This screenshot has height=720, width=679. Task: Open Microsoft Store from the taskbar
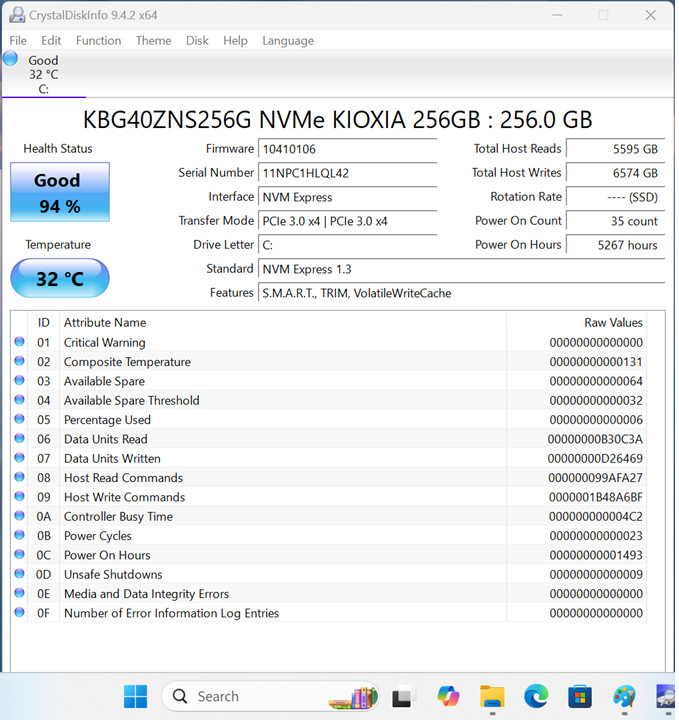[580, 696]
